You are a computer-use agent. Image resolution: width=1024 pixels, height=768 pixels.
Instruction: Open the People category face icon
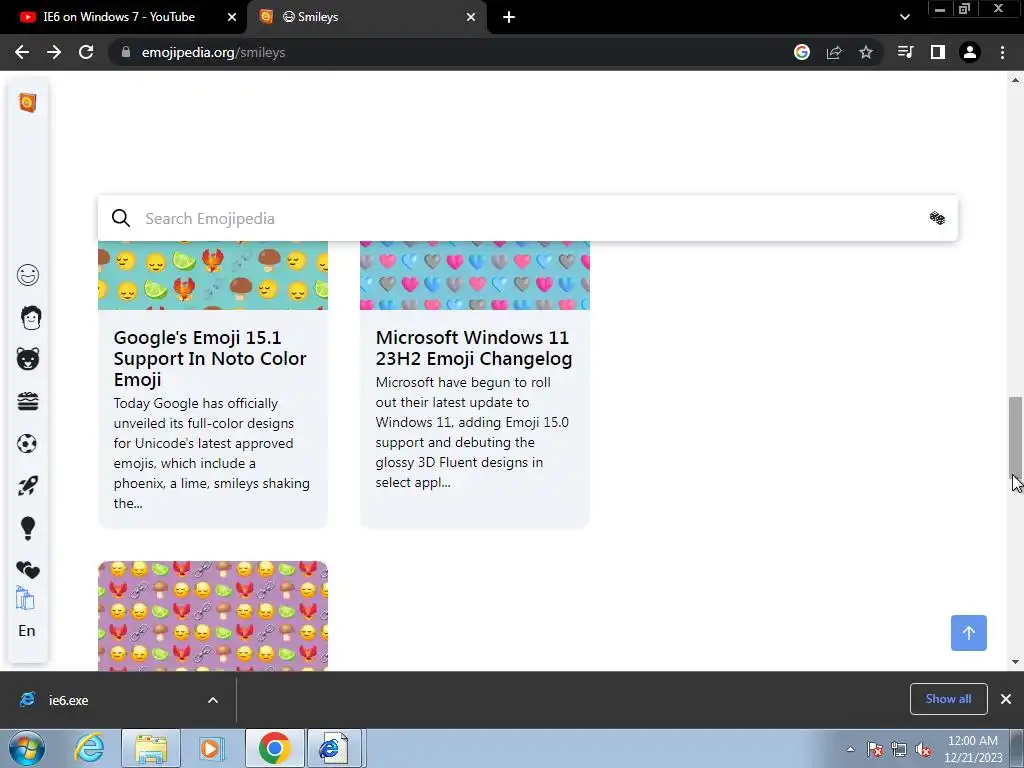(30, 317)
